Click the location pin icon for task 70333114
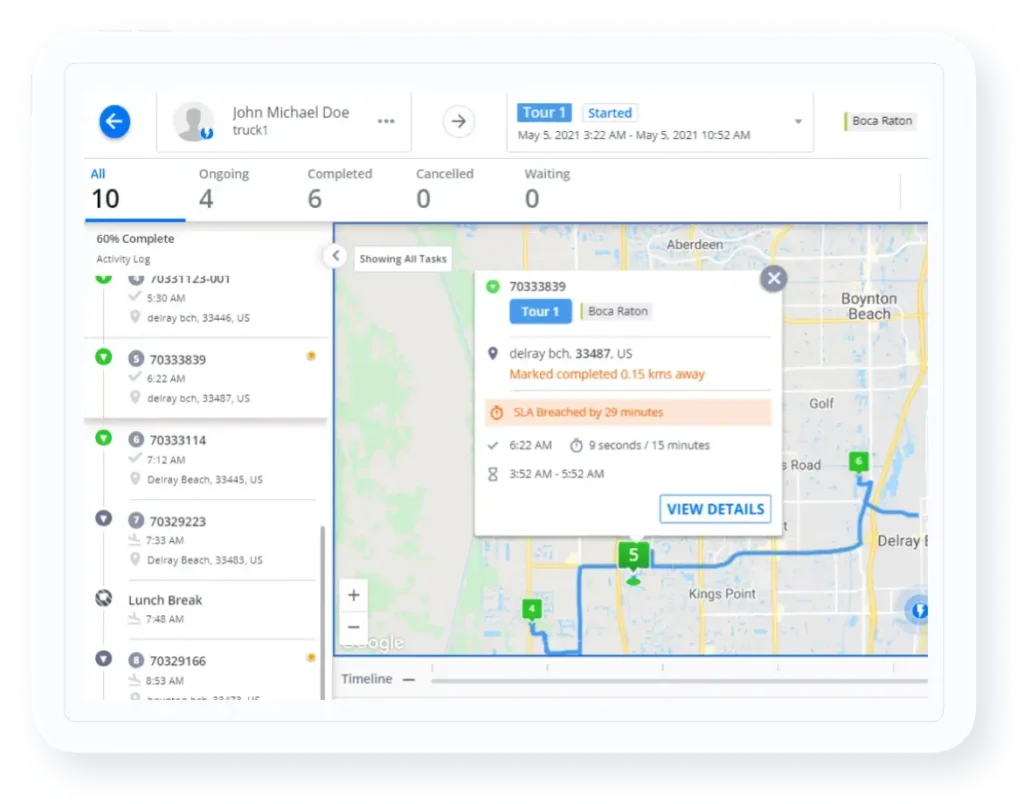 click(x=135, y=479)
